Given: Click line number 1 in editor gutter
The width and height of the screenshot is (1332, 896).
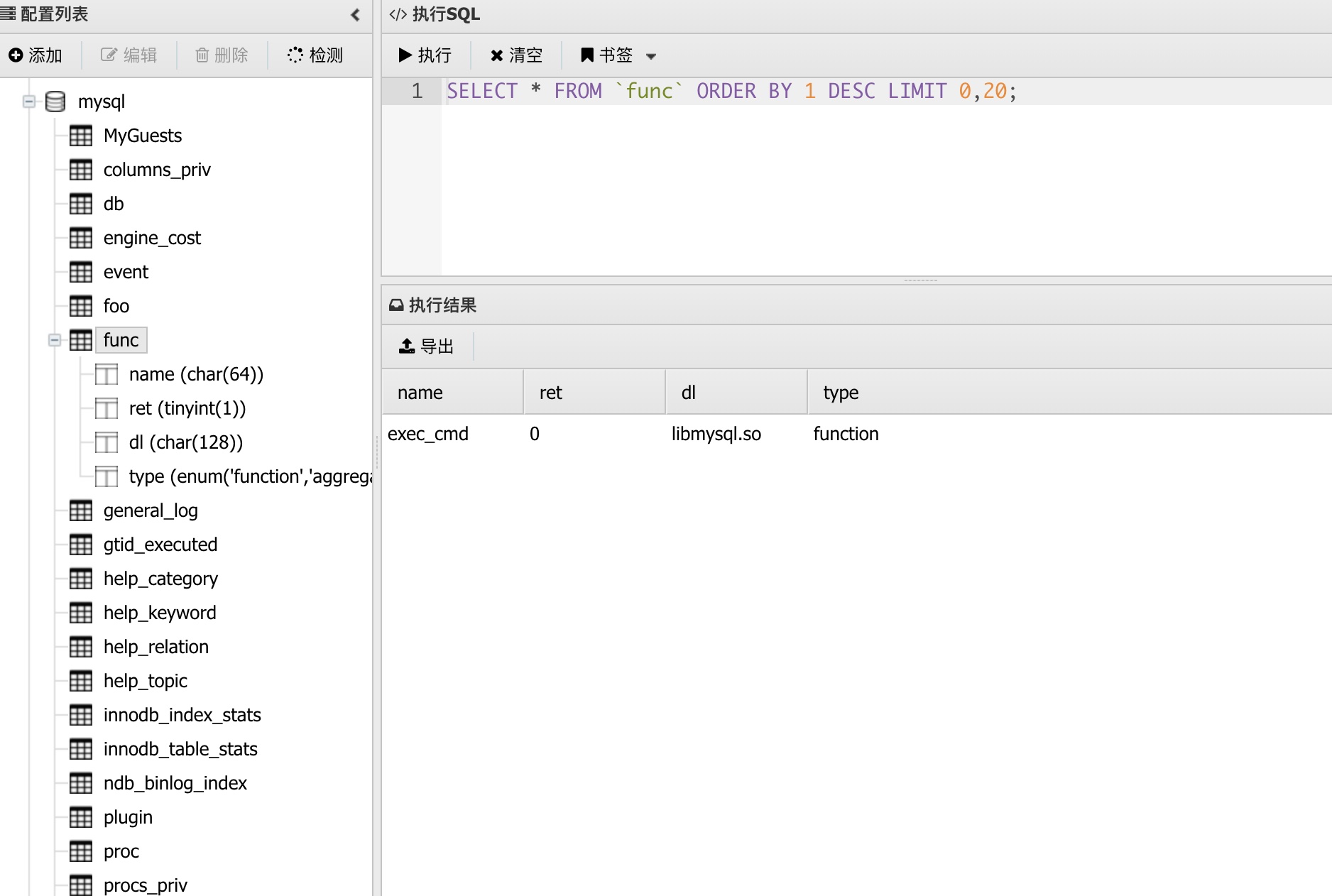Looking at the screenshot, I should click(417, 91).
